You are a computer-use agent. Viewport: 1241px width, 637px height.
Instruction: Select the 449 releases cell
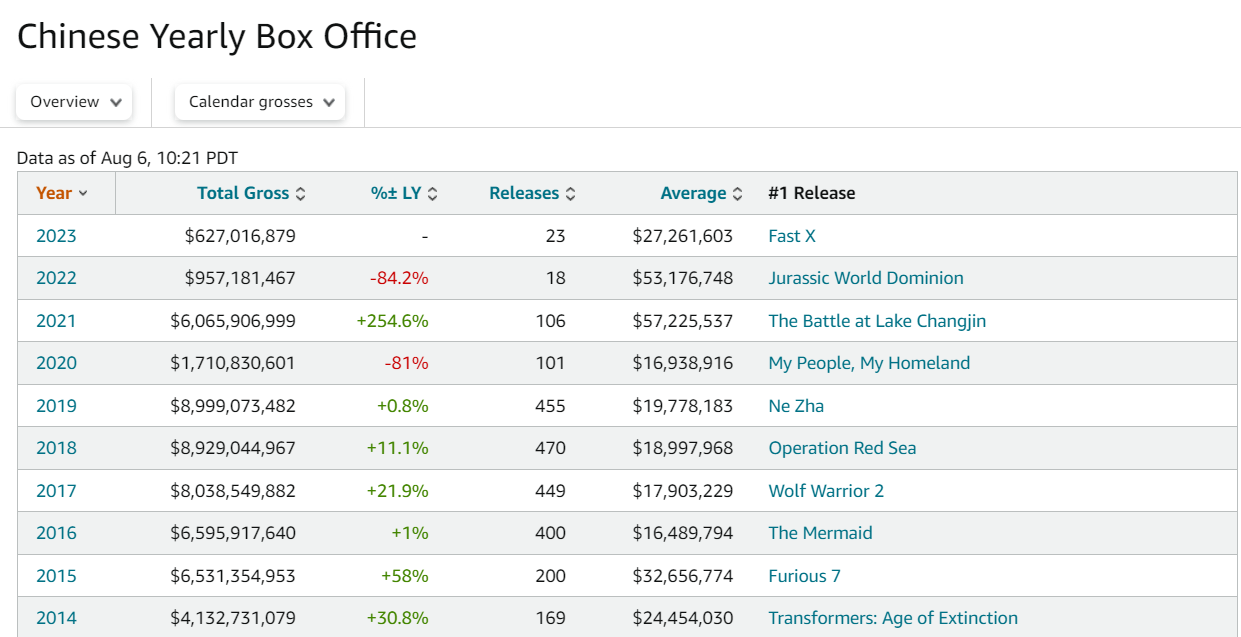pyautogui.click(x=550, y=491)
